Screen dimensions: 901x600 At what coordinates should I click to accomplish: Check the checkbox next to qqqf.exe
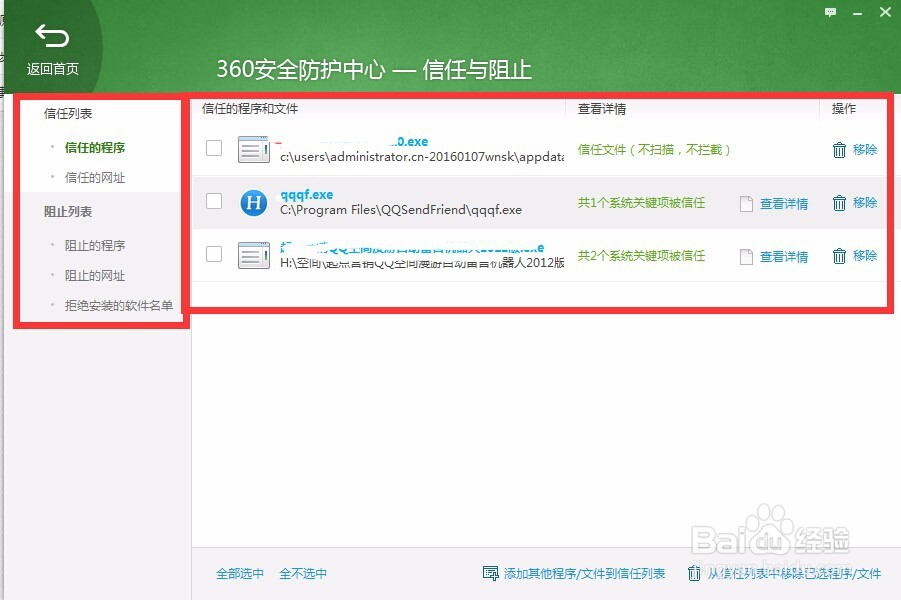[213, 203]
